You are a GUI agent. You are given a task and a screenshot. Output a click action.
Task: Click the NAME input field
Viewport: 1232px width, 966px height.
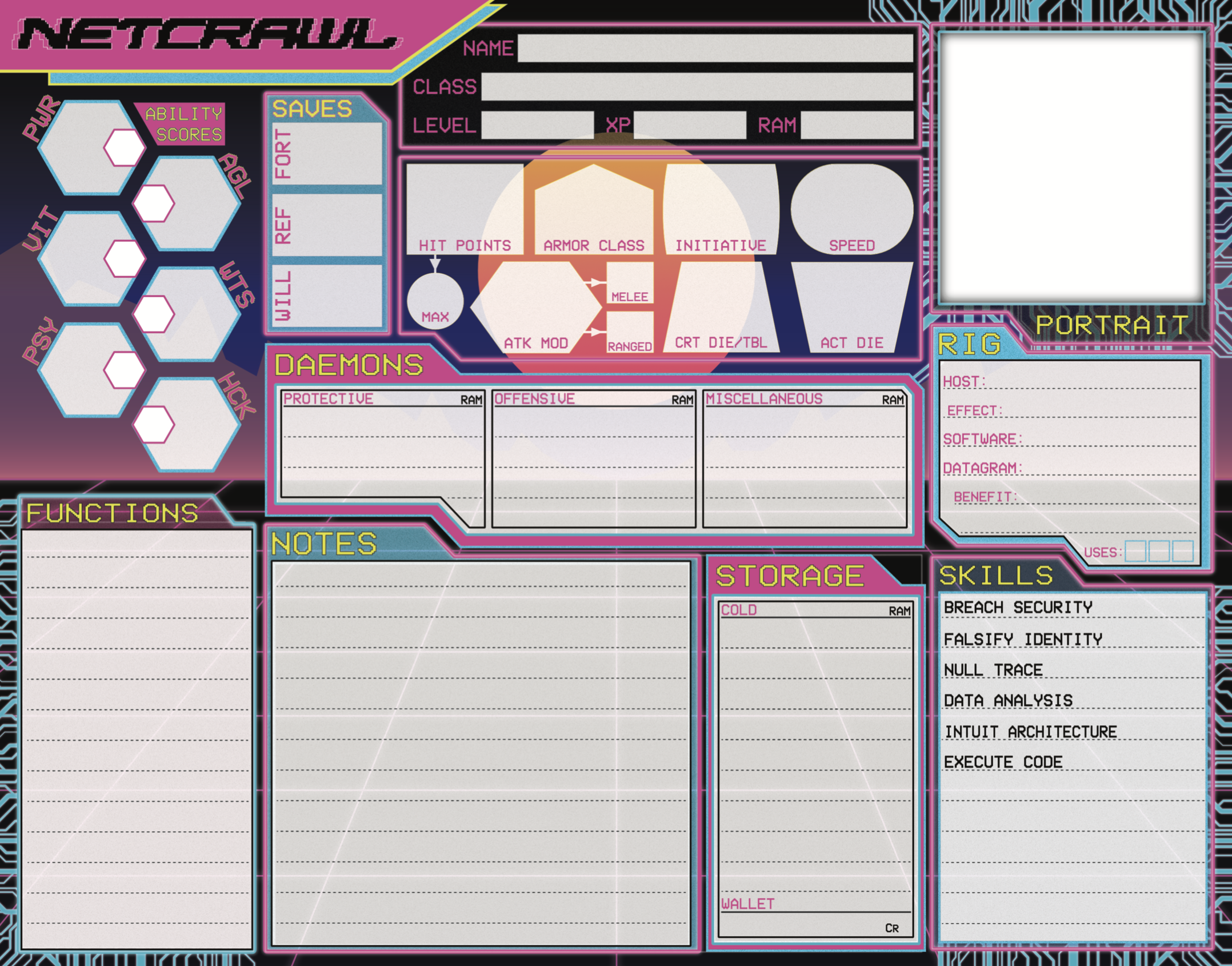click(714, 48)
